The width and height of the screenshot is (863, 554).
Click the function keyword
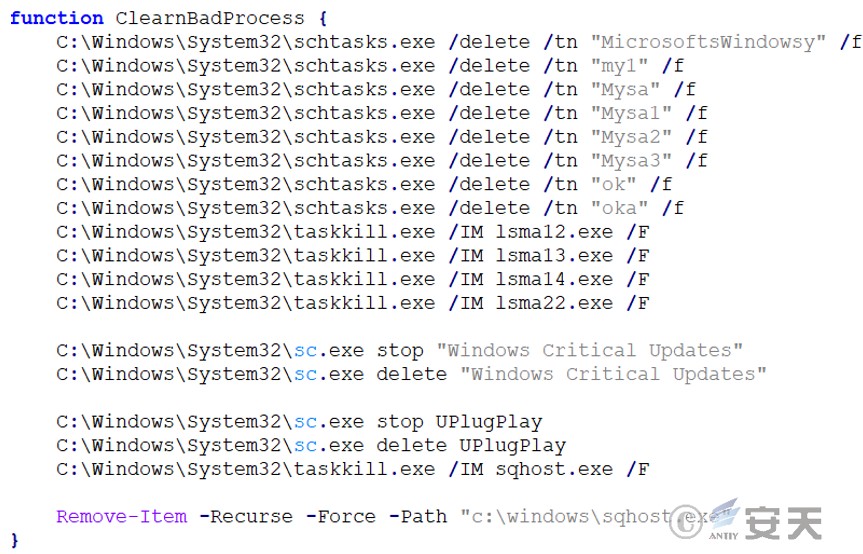57,18
